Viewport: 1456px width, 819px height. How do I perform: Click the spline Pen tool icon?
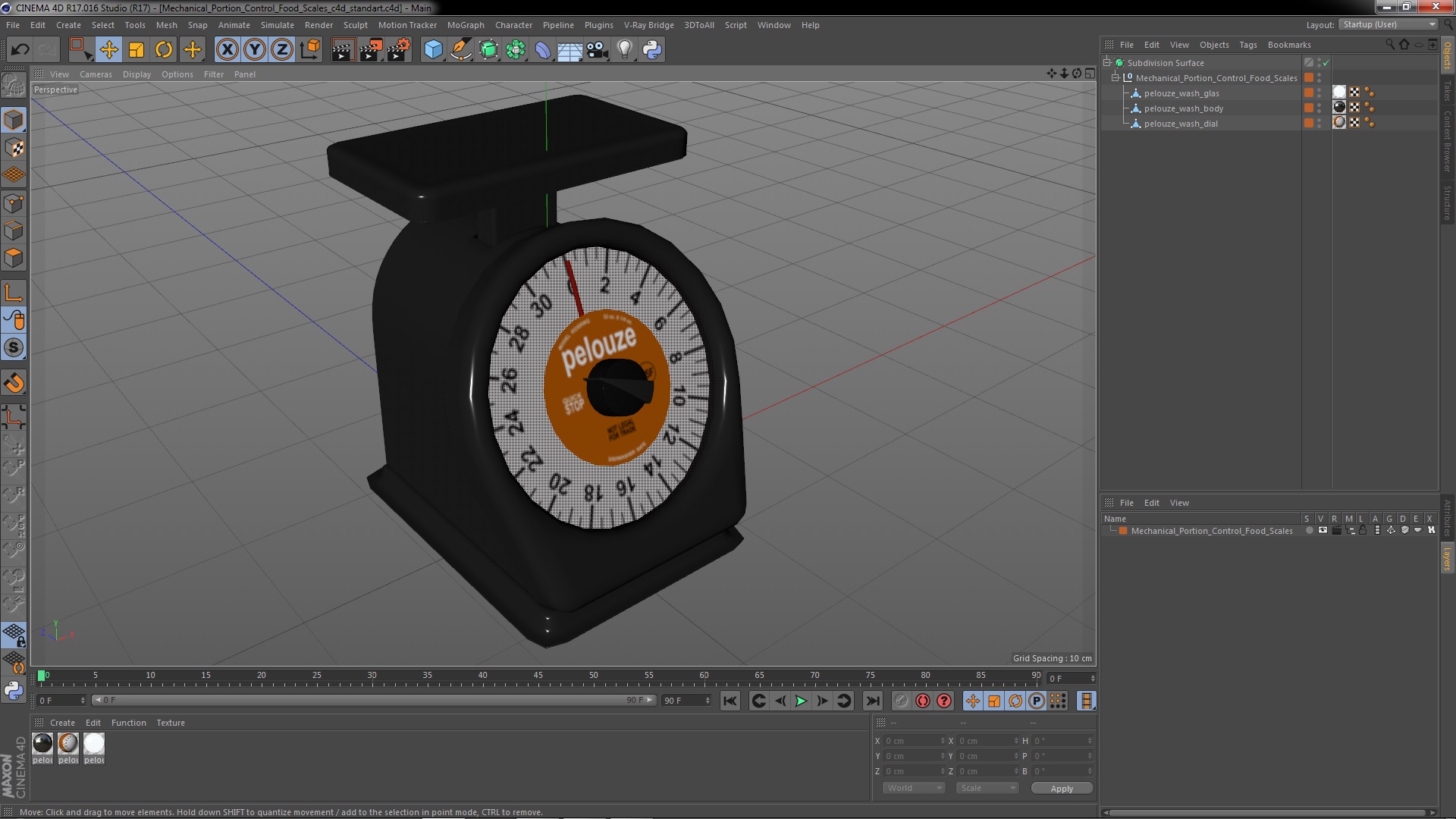coord(460,50)
